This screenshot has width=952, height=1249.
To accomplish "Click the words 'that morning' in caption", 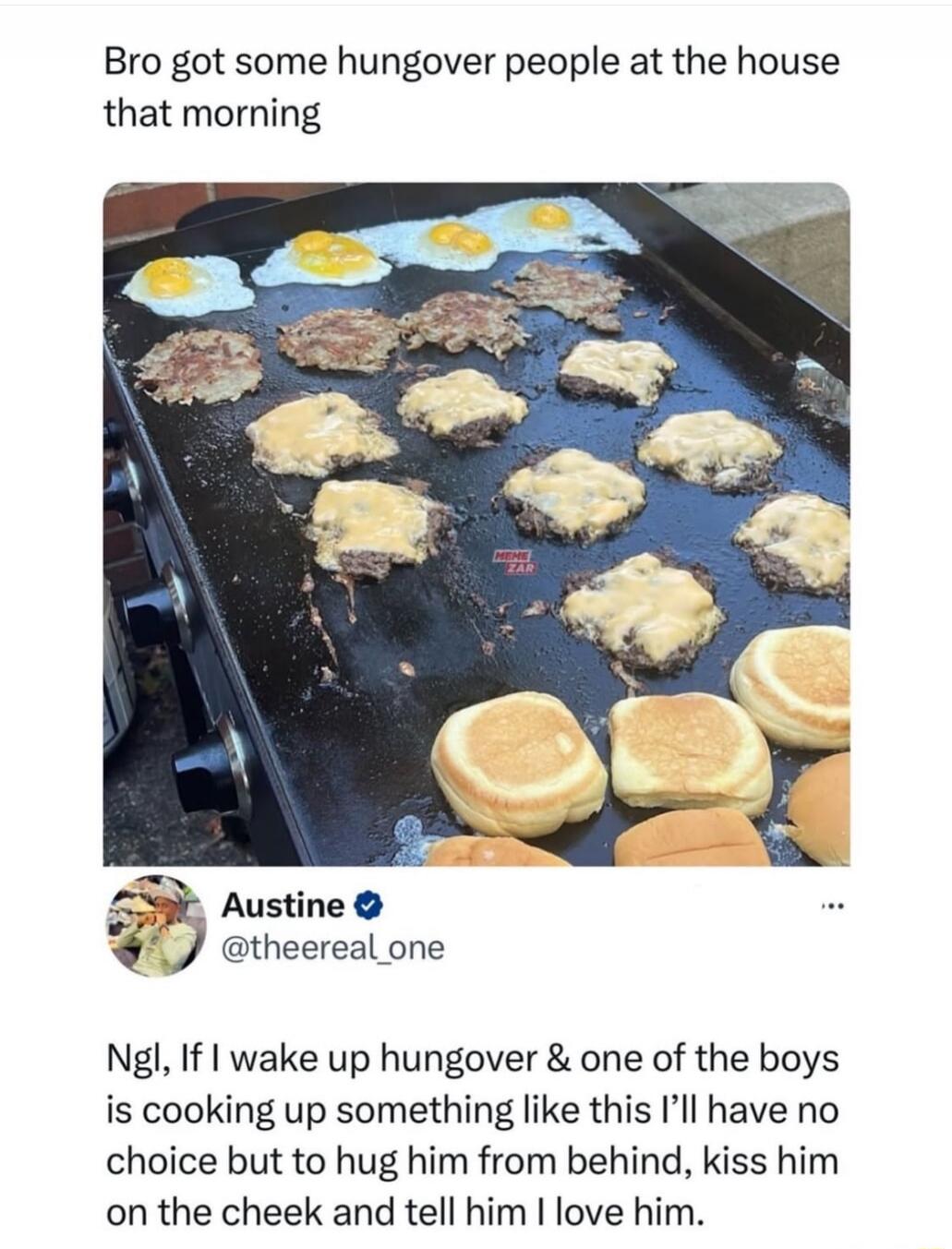I will 211,114.
